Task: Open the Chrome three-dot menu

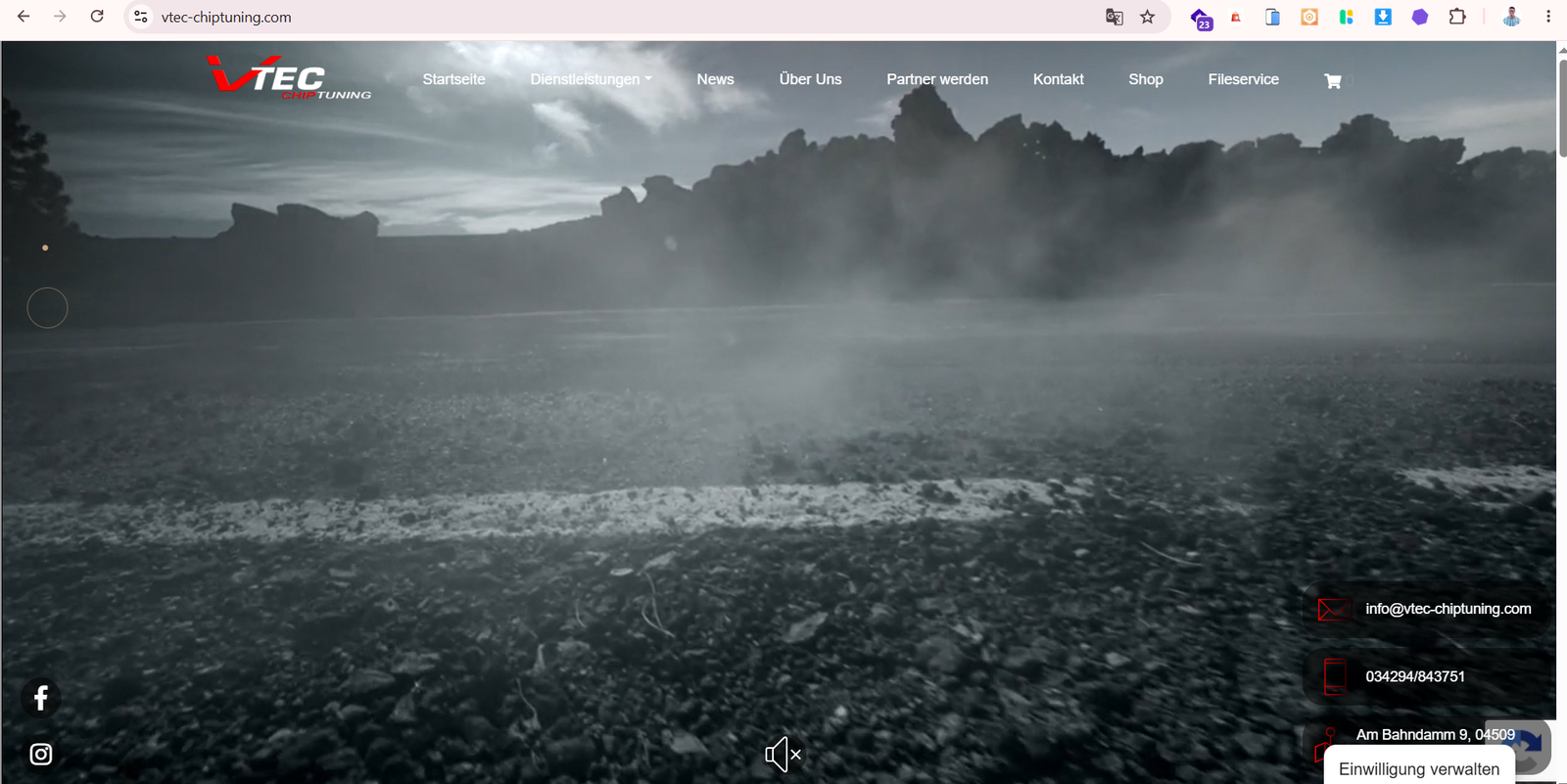Action: [1548, 17]
